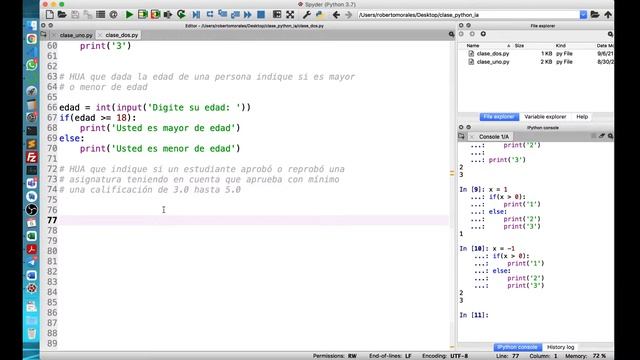
Task: Run cell and advance icon
Action: coord(155,15)
